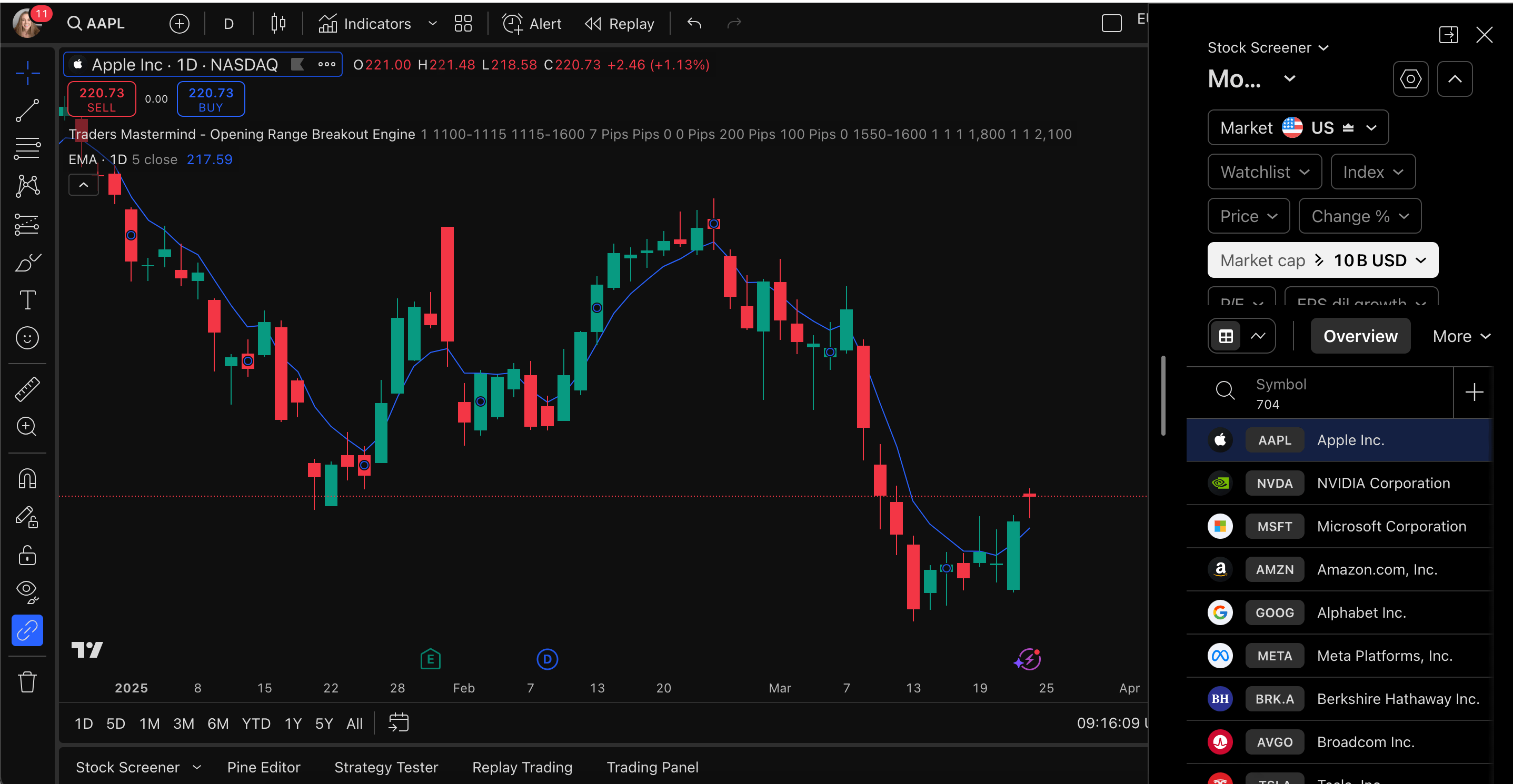Image resolution: width=1513 pixels, height=784 pixels.
Task: Open the Indicators dialog
Action: (x=365, y=24)
